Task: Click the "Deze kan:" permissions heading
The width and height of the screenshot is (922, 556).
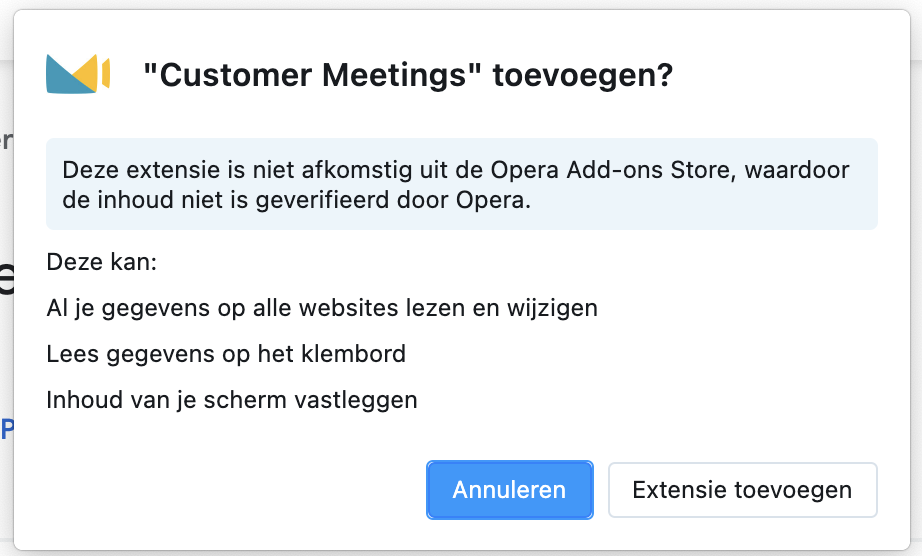Action: pyautogui.click(x=102, y=262)
